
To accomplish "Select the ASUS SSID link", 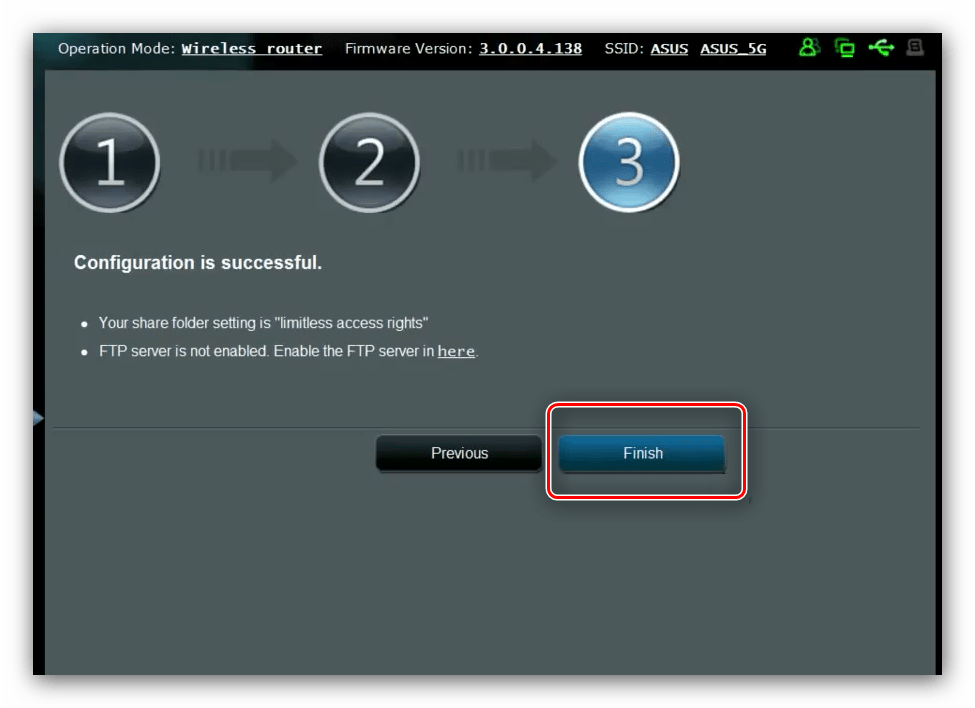I will pyautogui.click(x=669, y=48).
